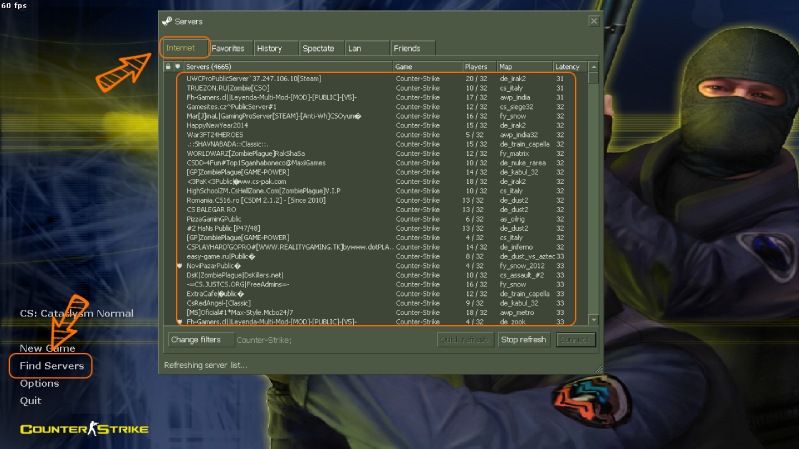Select the UWCProPublicServer 37.247.106.10[Steam] row
Screen dimensions: 799x449
point(376,78)
